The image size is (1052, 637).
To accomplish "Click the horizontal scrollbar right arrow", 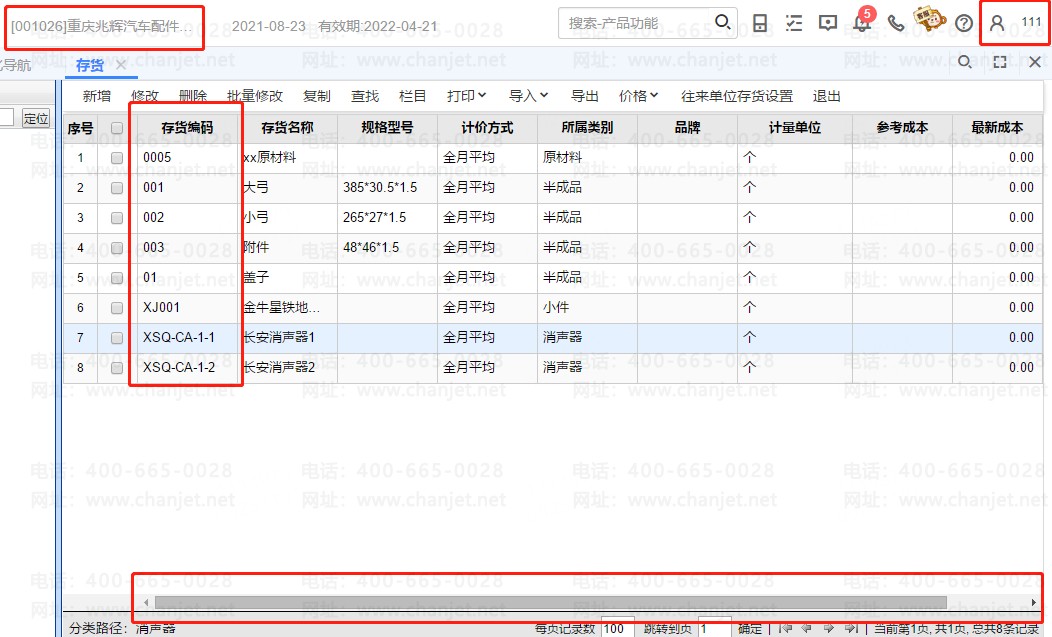I will [x=1034, y=602].
